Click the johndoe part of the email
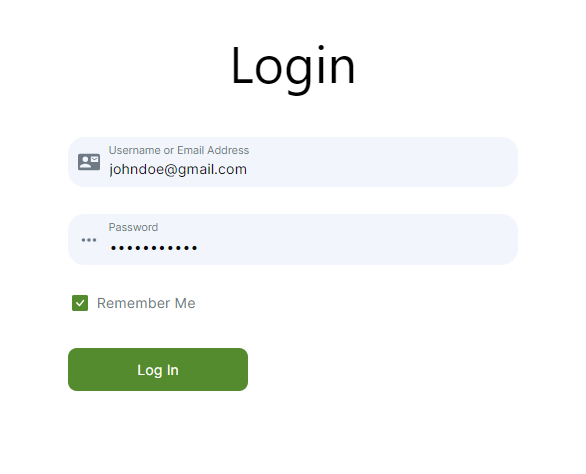586x474 pixels. 136,169
